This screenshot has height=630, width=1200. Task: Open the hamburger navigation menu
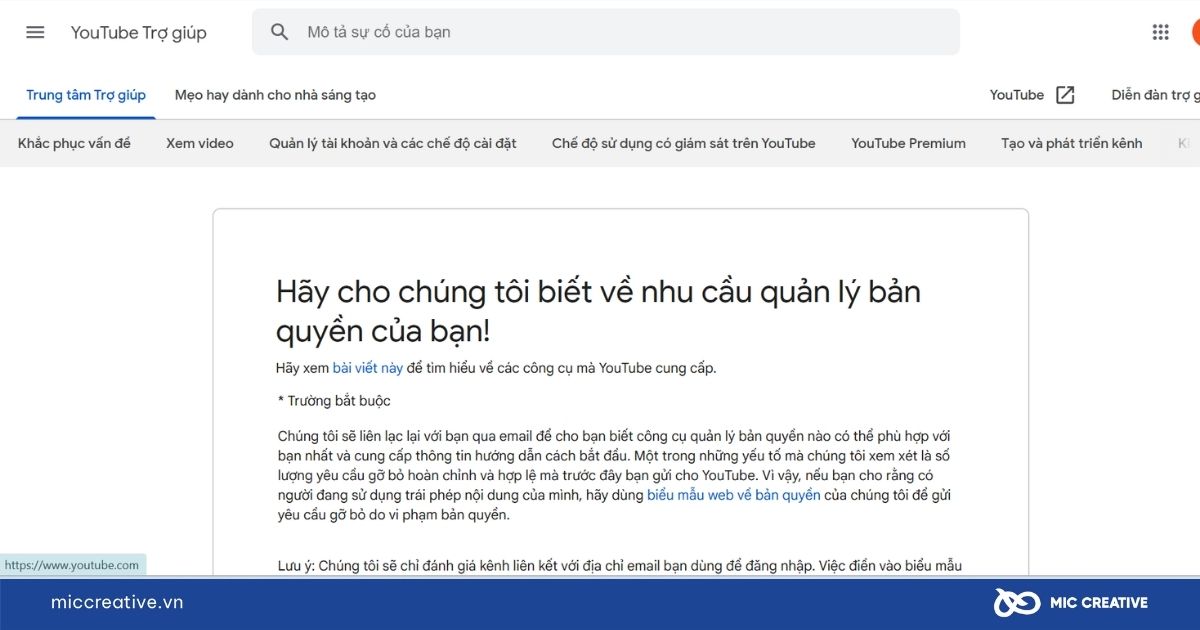pyautogui.click(x=34, y=31)
